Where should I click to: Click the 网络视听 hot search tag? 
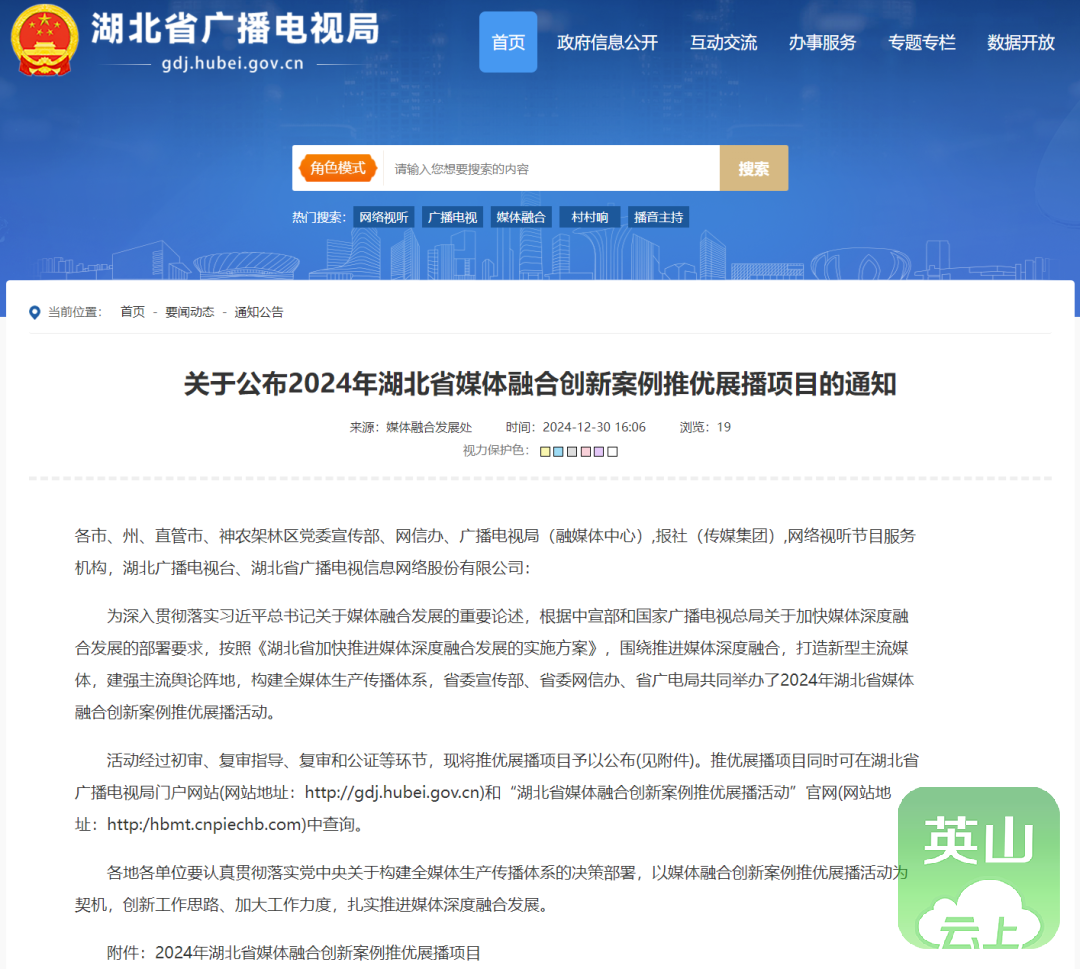pos(384,217)
